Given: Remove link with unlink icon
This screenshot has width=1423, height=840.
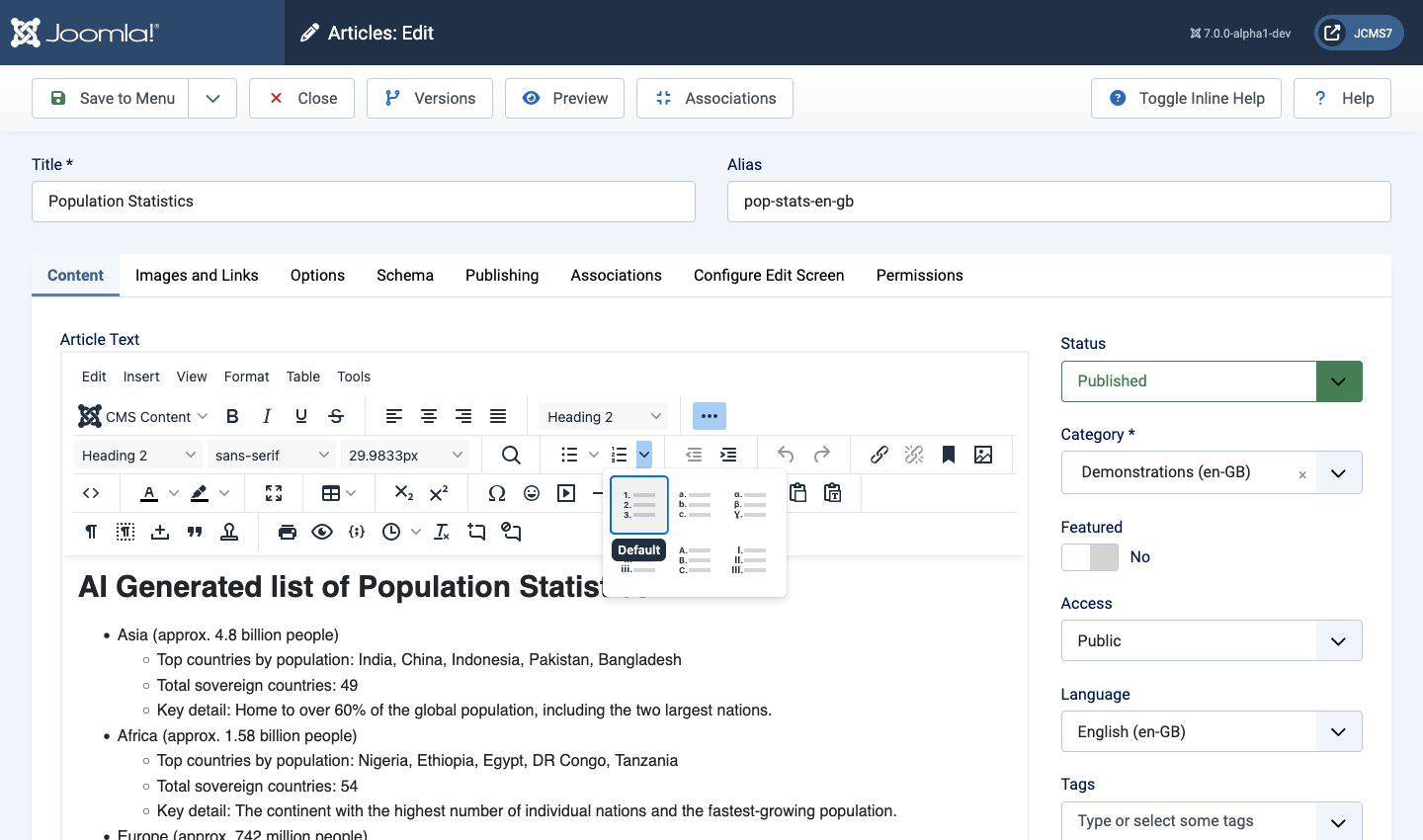Looking at the screenshot, I should pos(914,455).
